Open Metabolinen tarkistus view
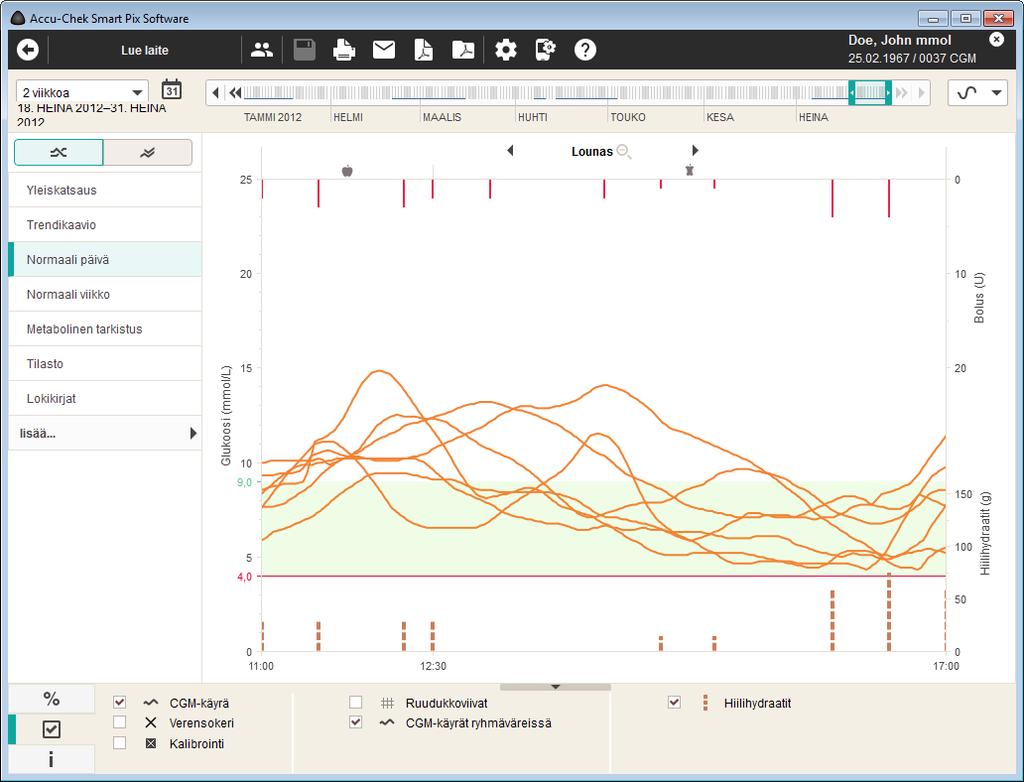 104,329
